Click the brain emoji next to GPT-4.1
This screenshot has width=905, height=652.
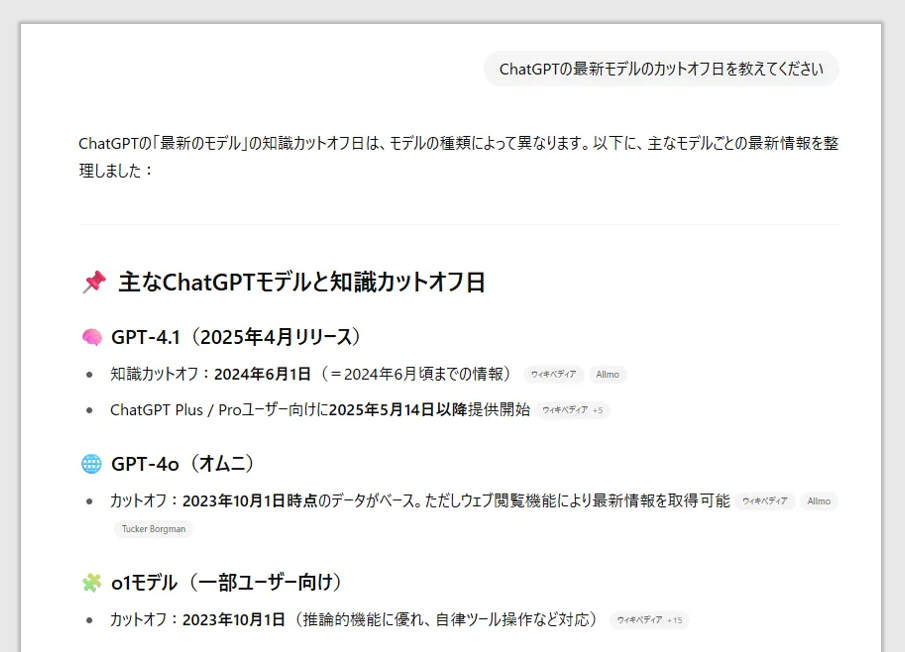(x=92, y=337)
